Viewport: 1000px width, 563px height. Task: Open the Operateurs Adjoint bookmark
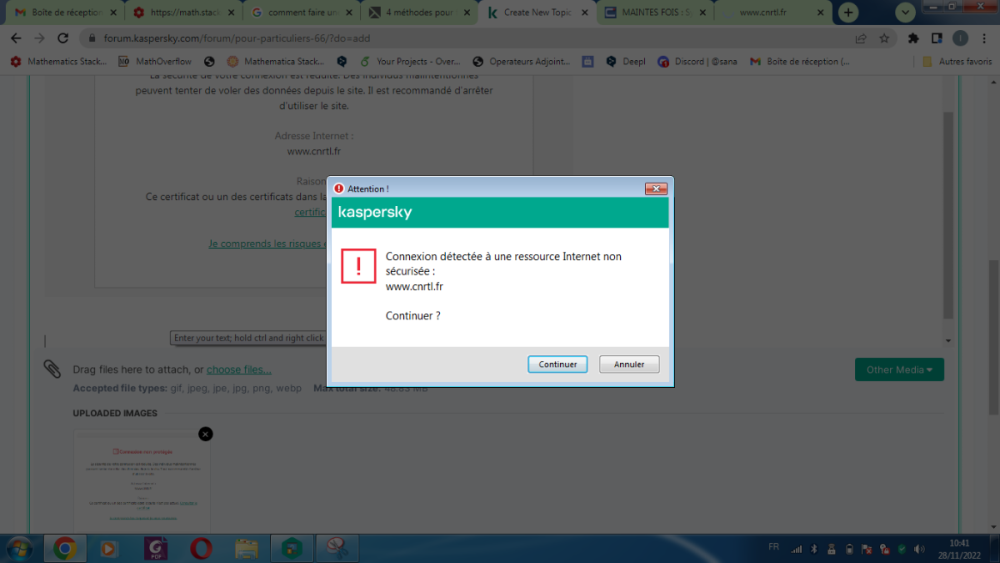pyautogui.click(x=522, y=61)
